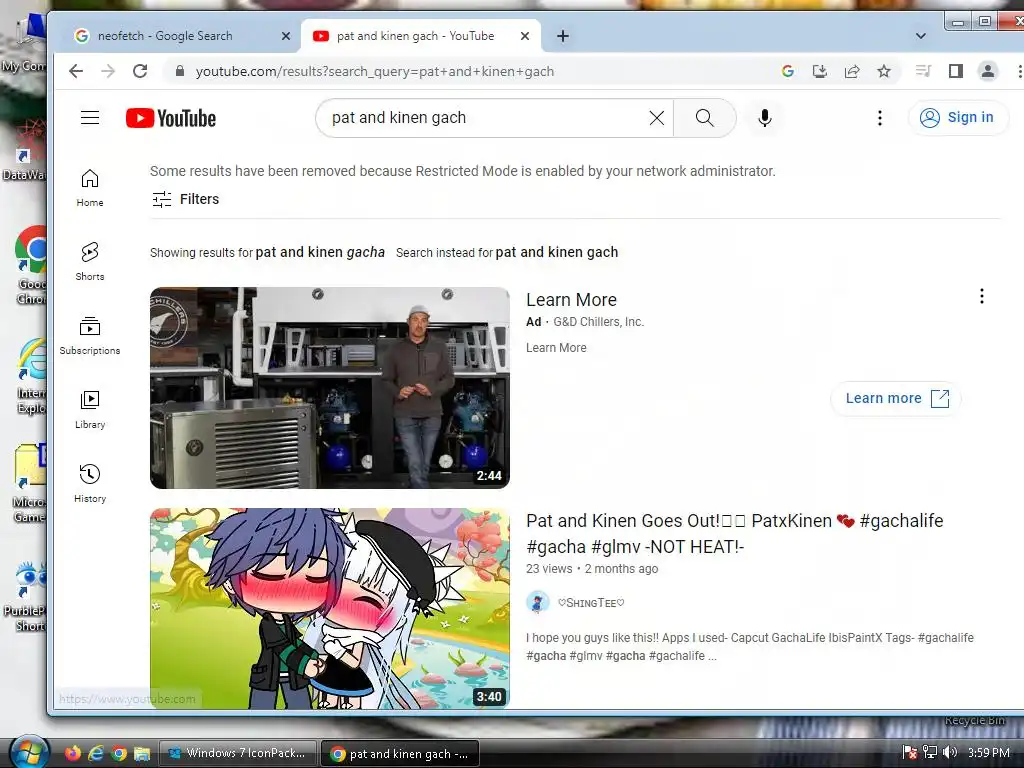
Task: Click the Pat and Kinen gacha video thumbnail
Action: 330,609
